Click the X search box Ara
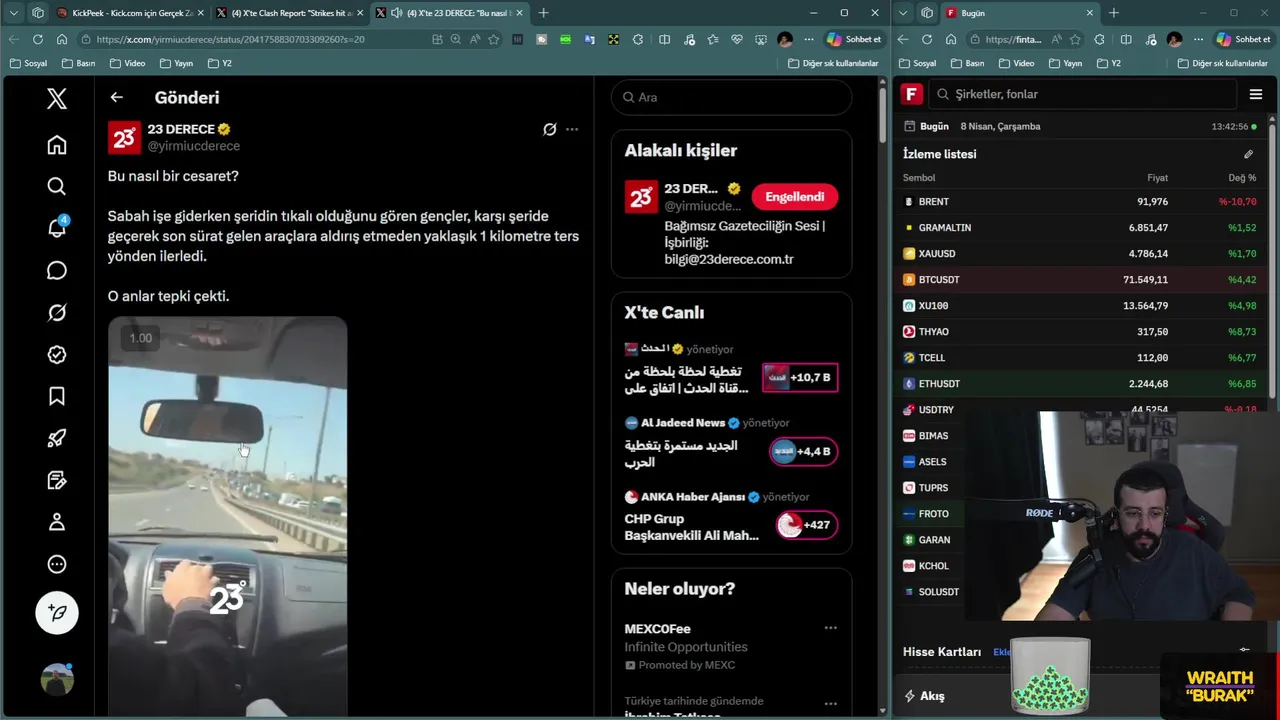Viewport: 1280px width, 720px height. coord(731,97)
